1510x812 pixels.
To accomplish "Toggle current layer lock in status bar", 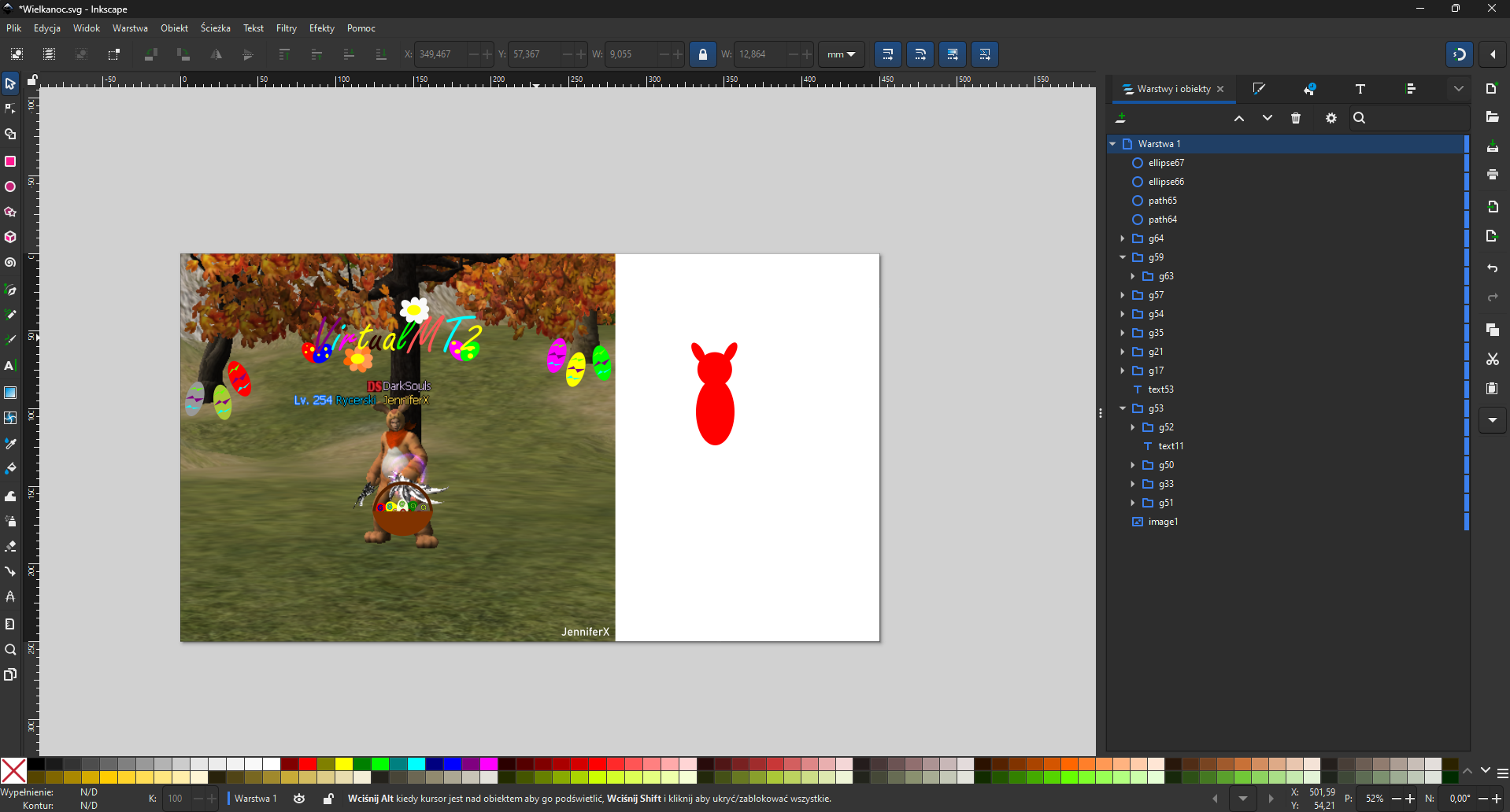I will (x=328, y=799).
